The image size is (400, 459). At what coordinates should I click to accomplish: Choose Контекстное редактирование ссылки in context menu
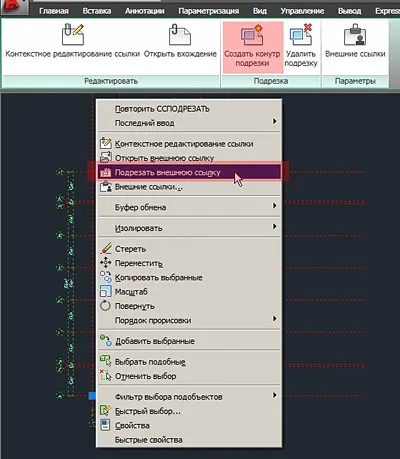(x=189, y=144)
